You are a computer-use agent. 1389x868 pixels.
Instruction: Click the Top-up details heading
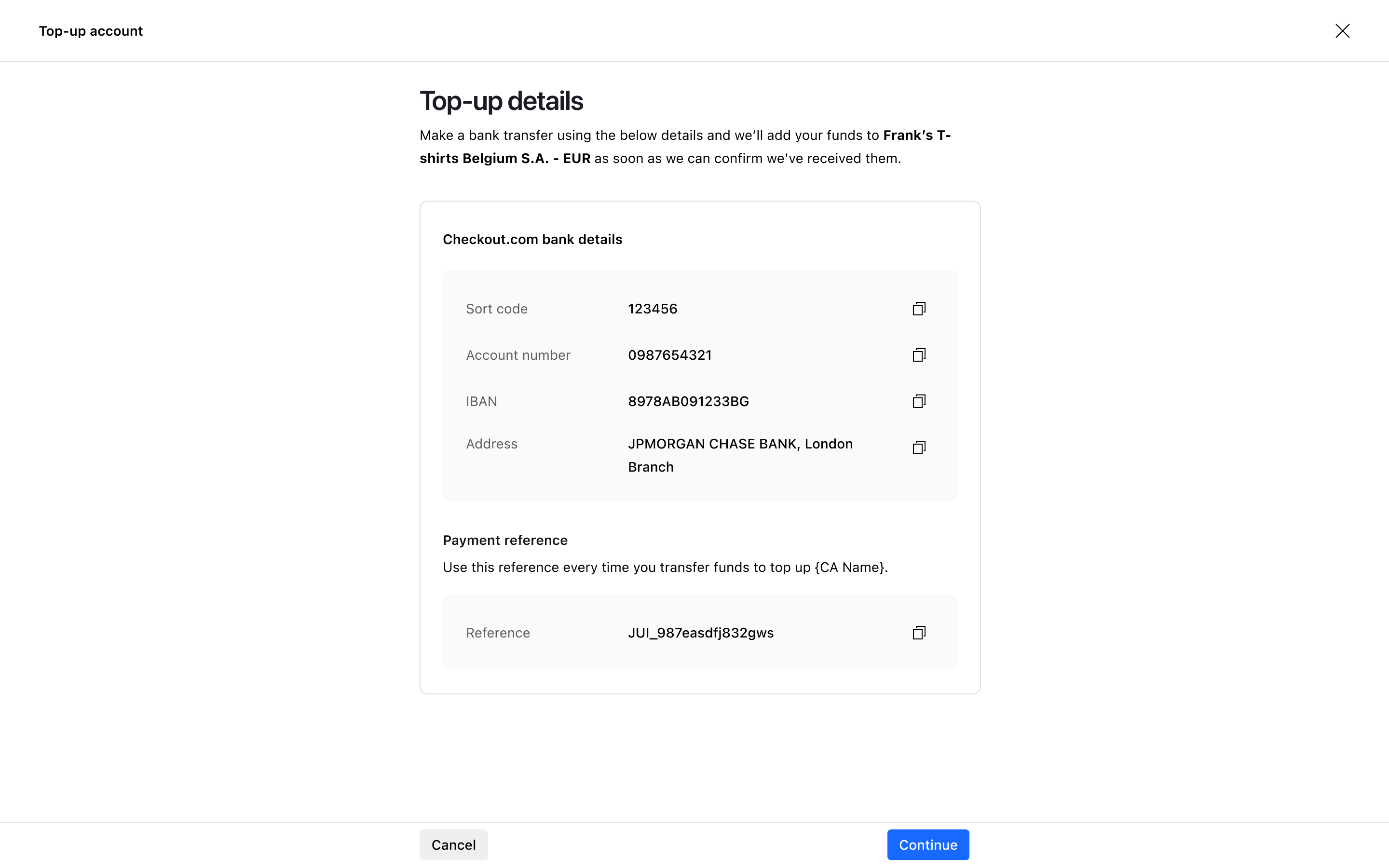point(501,101)
